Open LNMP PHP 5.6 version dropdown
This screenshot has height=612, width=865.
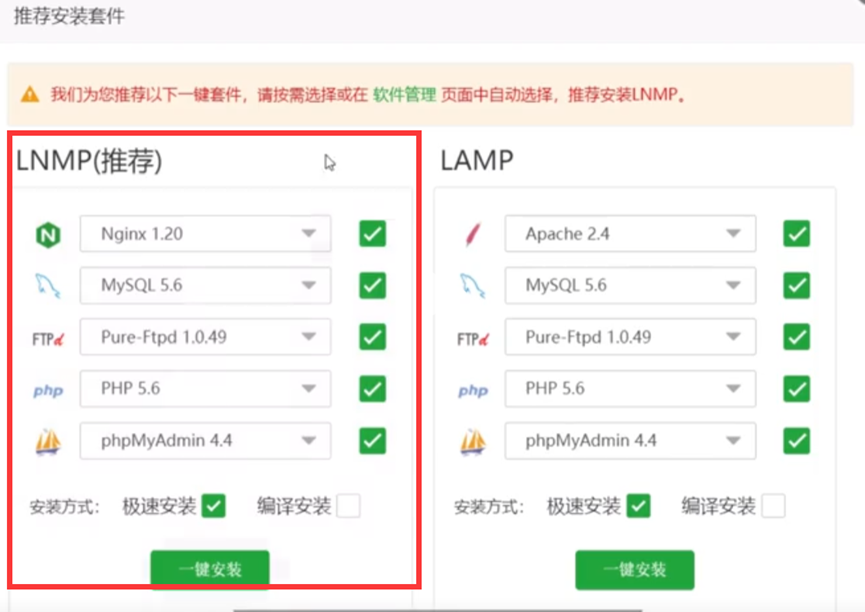coord(205,389)
